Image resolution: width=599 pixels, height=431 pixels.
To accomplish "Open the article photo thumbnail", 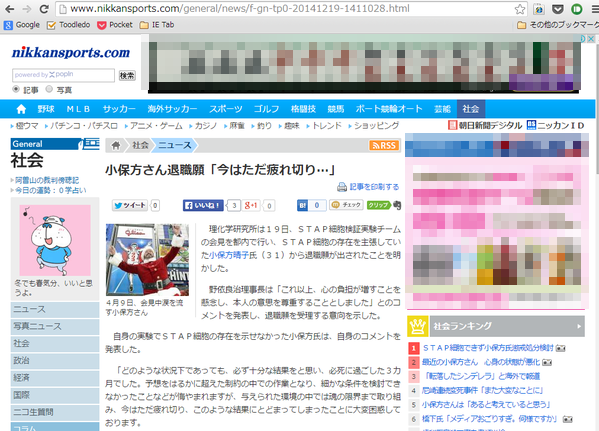I will (x=147, y=260).
